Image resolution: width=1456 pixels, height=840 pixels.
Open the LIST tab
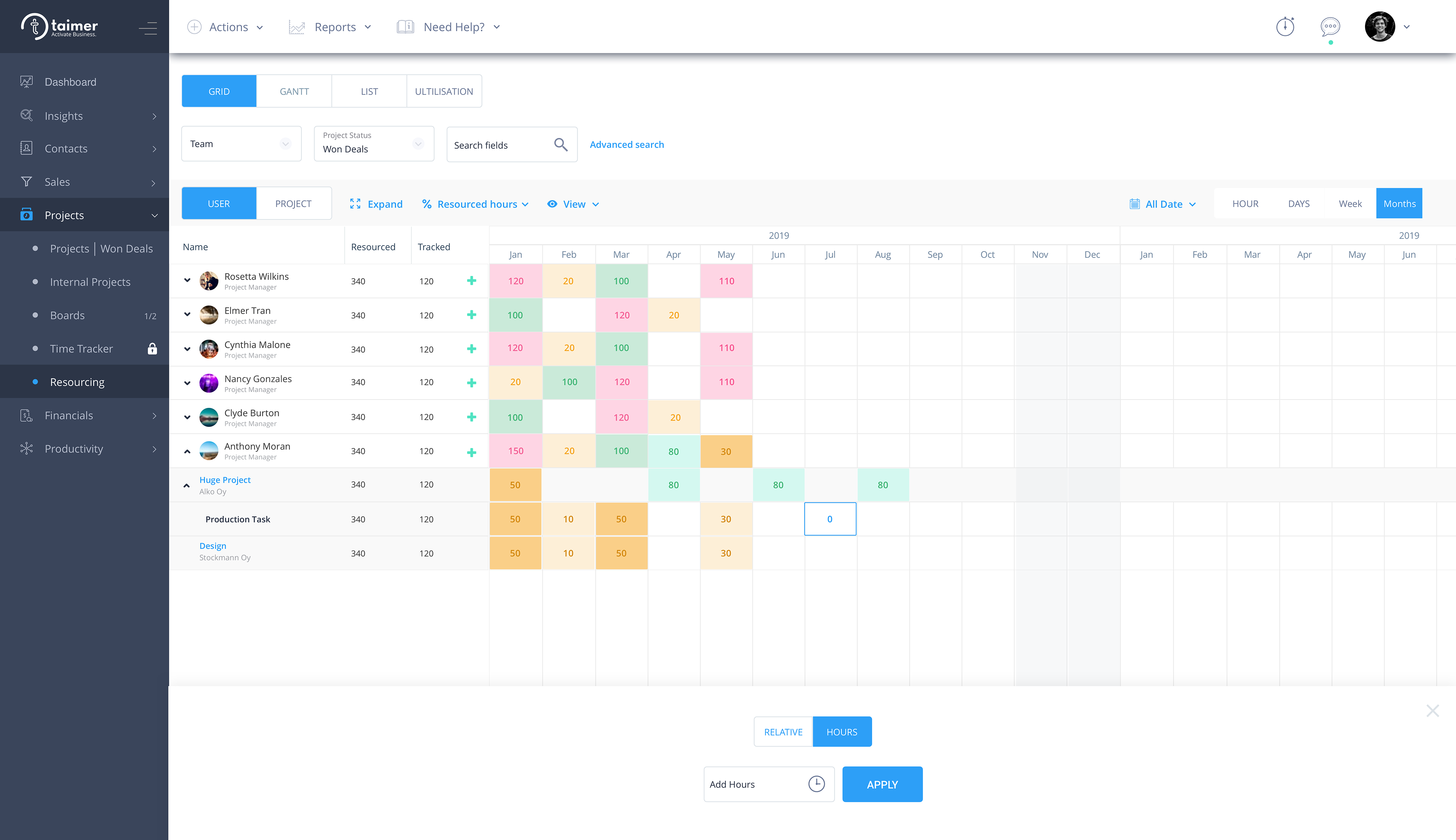tap(369, 91)
